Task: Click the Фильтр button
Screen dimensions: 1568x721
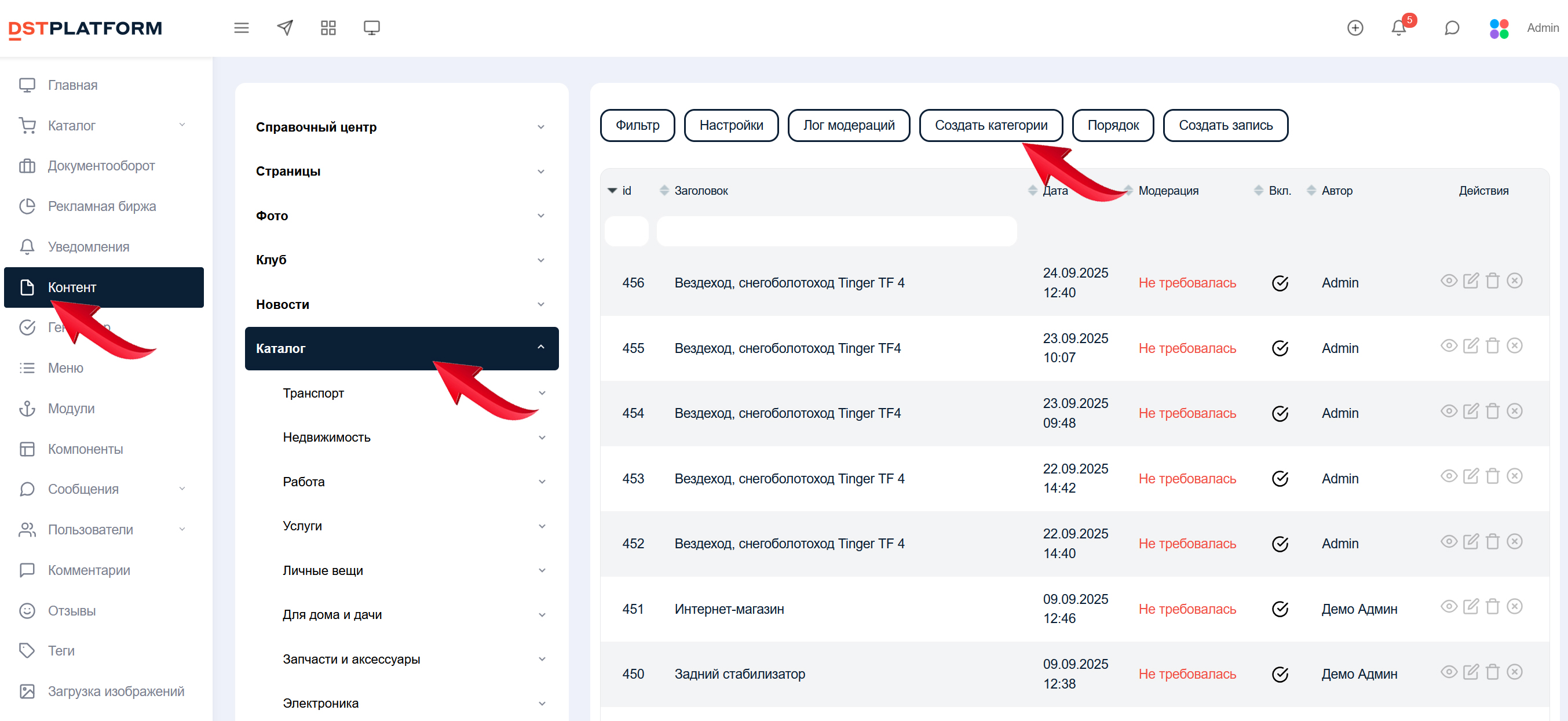Action: [x=637, y=125]
